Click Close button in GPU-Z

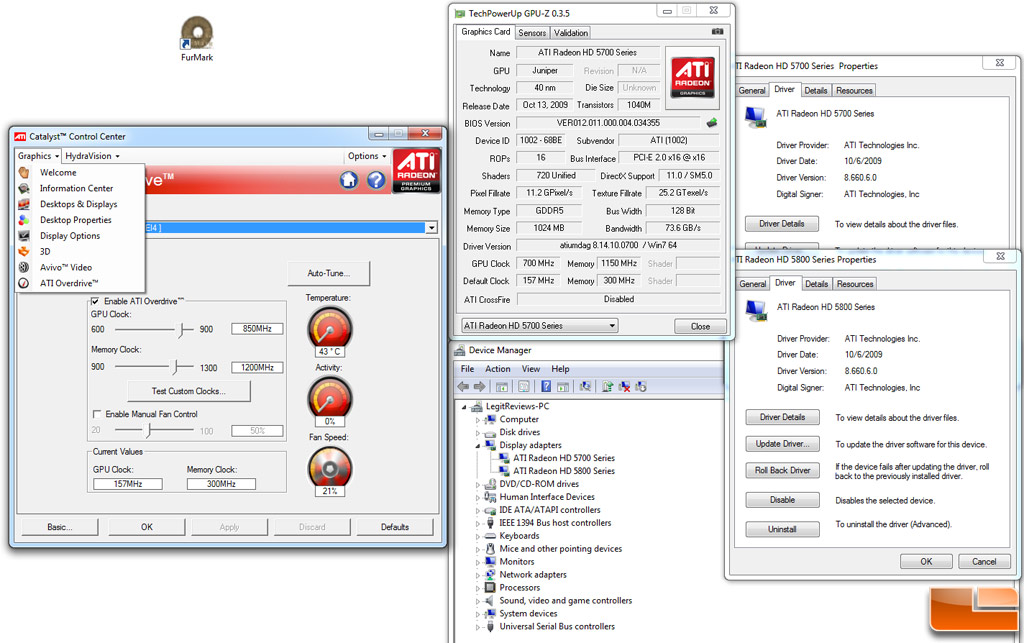coord(700,326)
